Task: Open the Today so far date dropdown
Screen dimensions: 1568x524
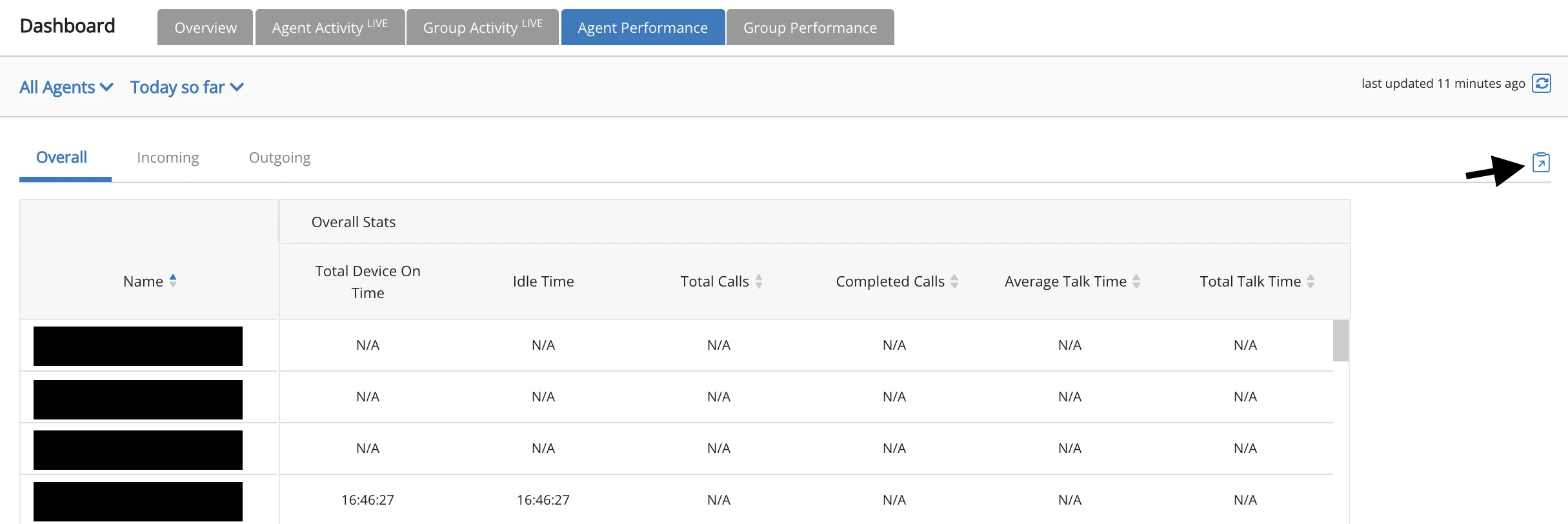Action: pos(187,87)
